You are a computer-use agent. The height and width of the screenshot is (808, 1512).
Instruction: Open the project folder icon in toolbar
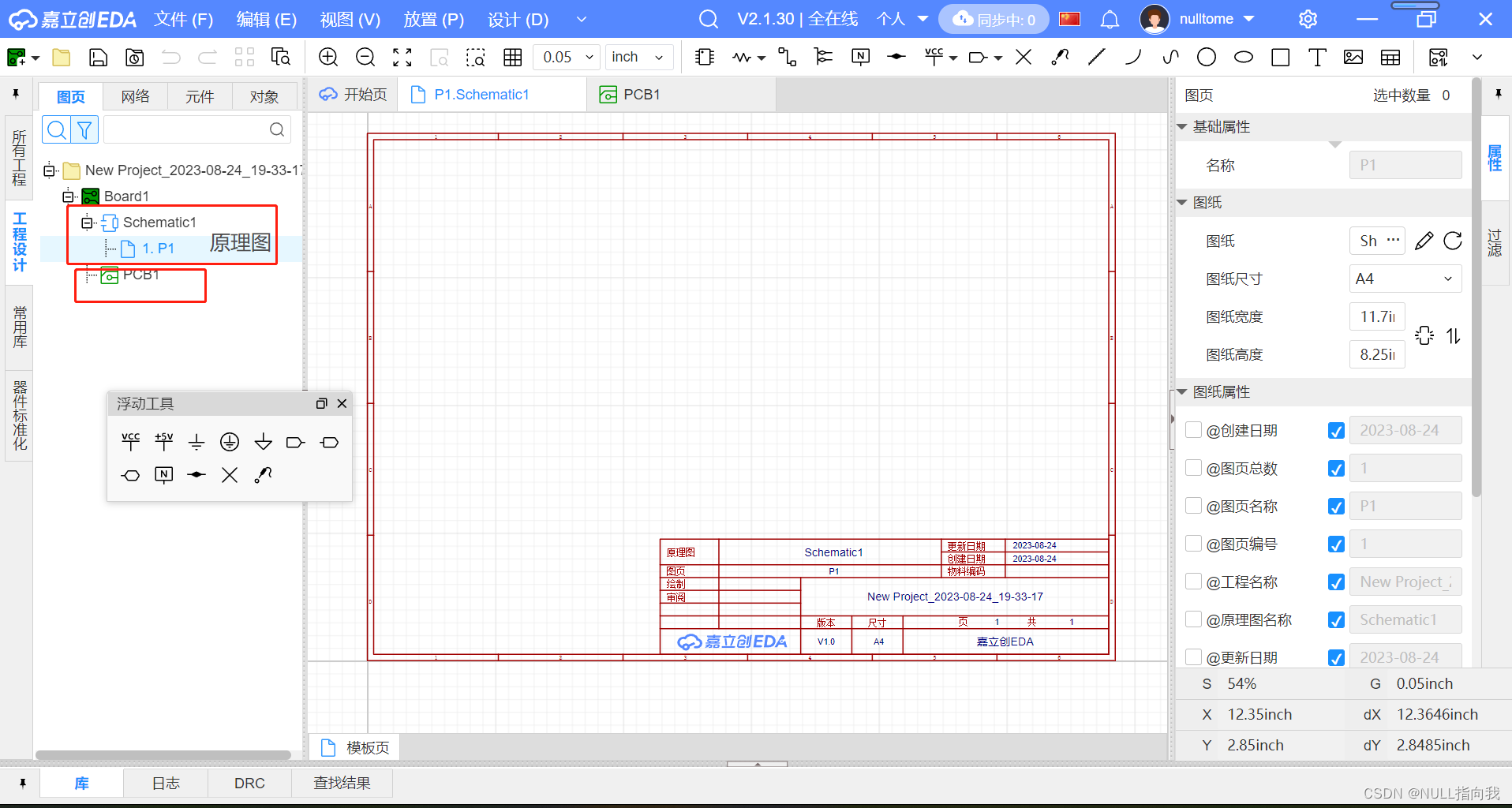62,57
